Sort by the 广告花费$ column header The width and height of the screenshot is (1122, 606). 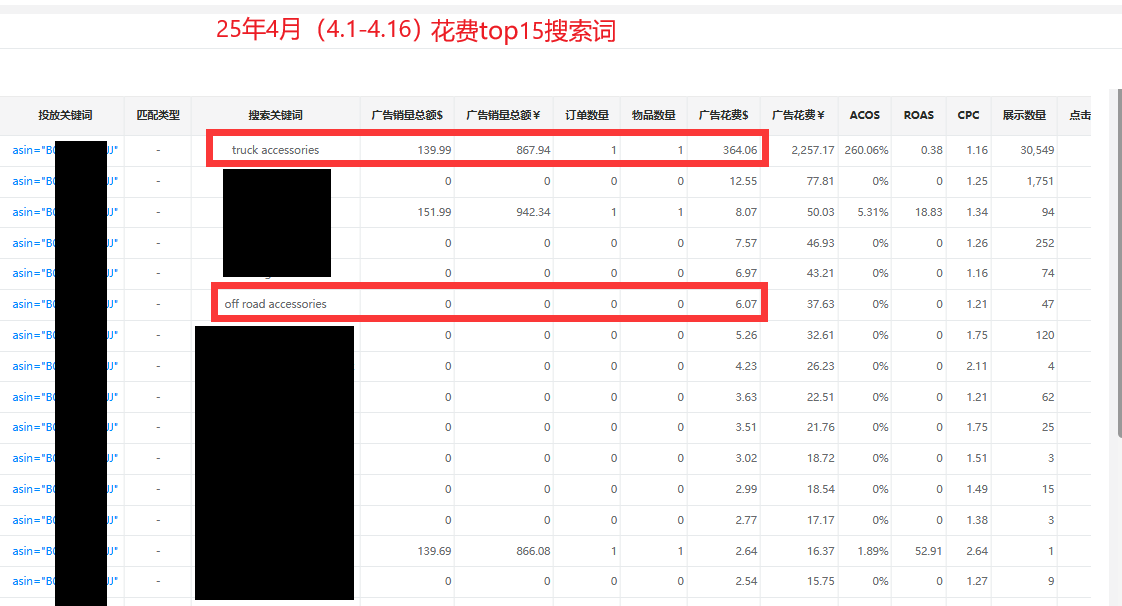(723, 115)
